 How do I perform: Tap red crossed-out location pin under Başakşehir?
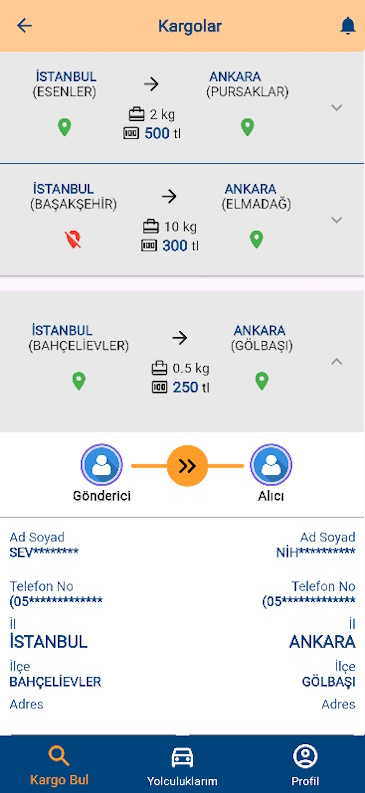coord(73,239)
